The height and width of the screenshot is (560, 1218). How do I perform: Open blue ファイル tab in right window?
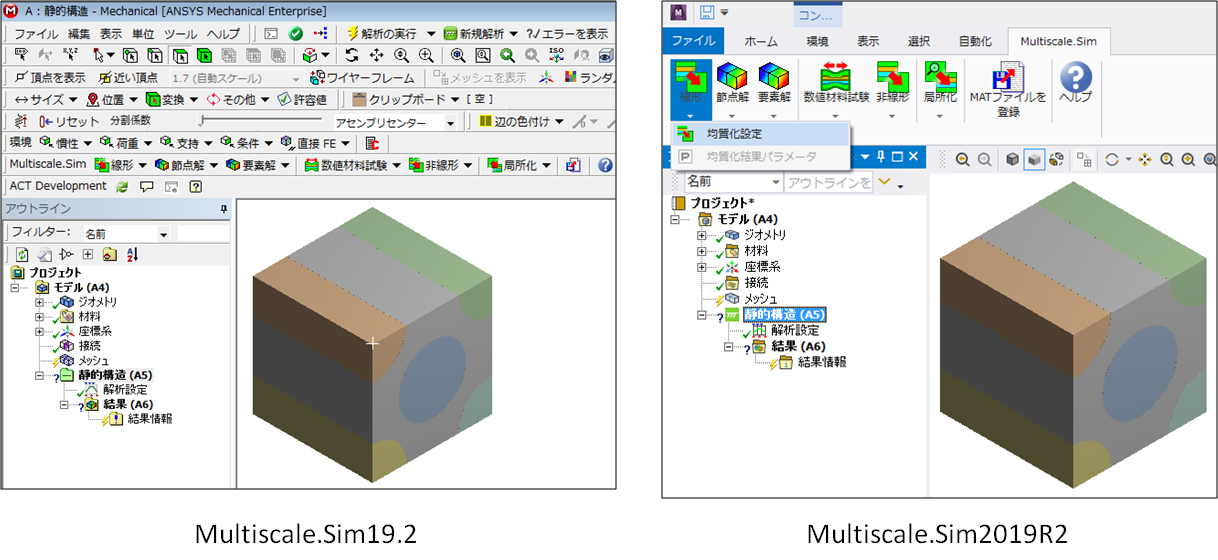pos(693,41)
